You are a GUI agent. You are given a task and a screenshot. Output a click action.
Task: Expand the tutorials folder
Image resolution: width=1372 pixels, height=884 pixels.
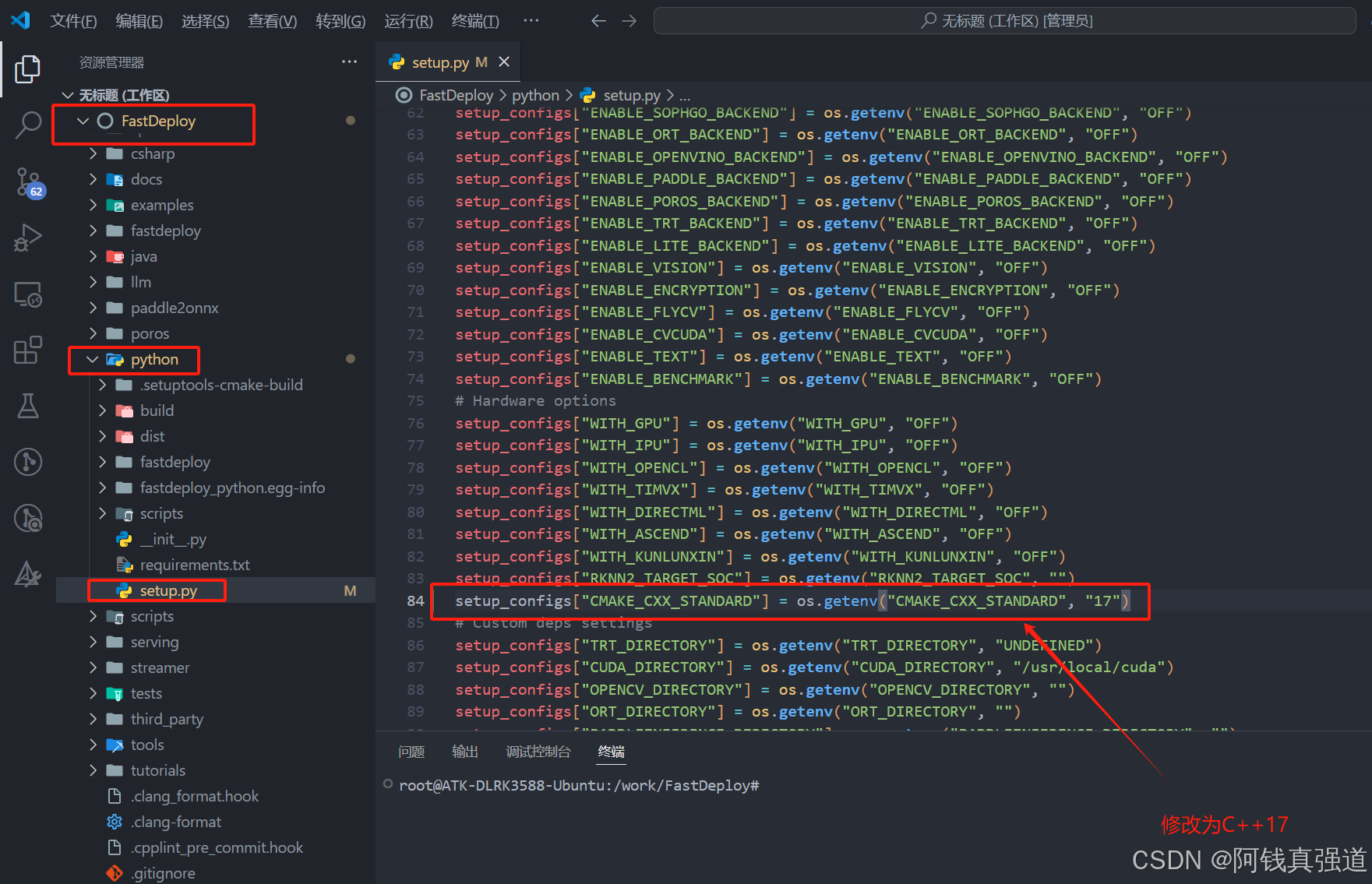93,770
